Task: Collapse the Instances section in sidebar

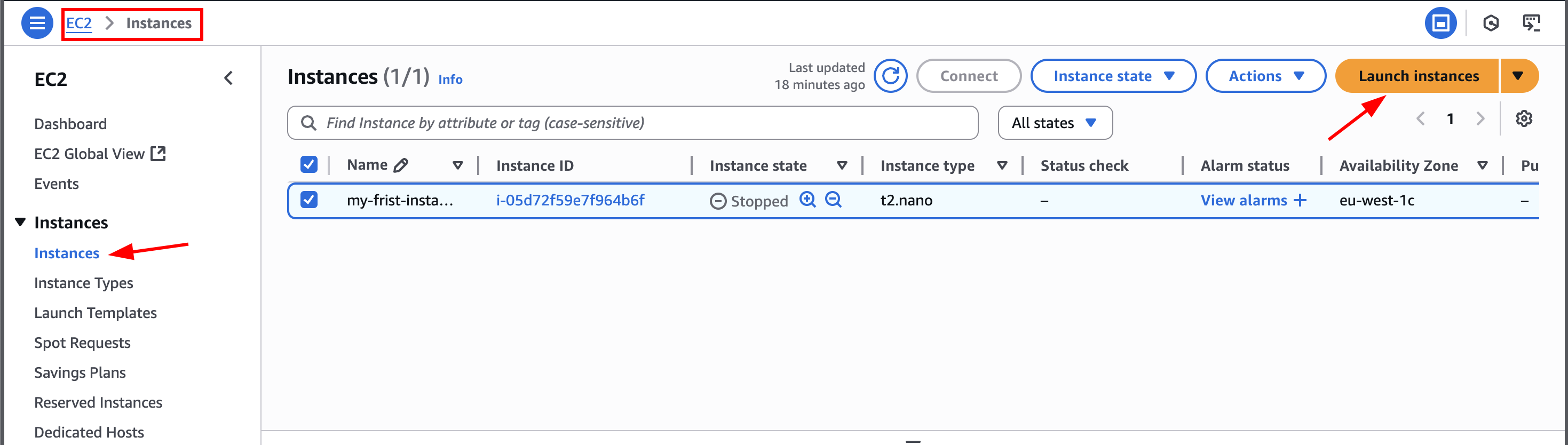Action: (x=20, y=222)
